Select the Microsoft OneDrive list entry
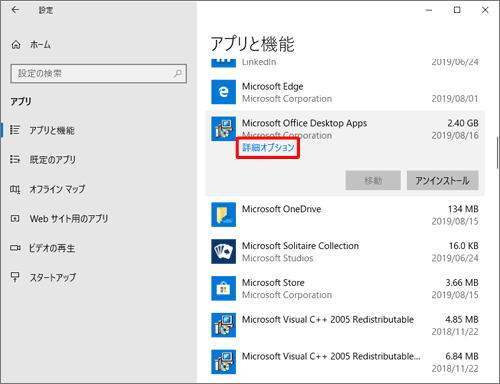 coord(345,215)
